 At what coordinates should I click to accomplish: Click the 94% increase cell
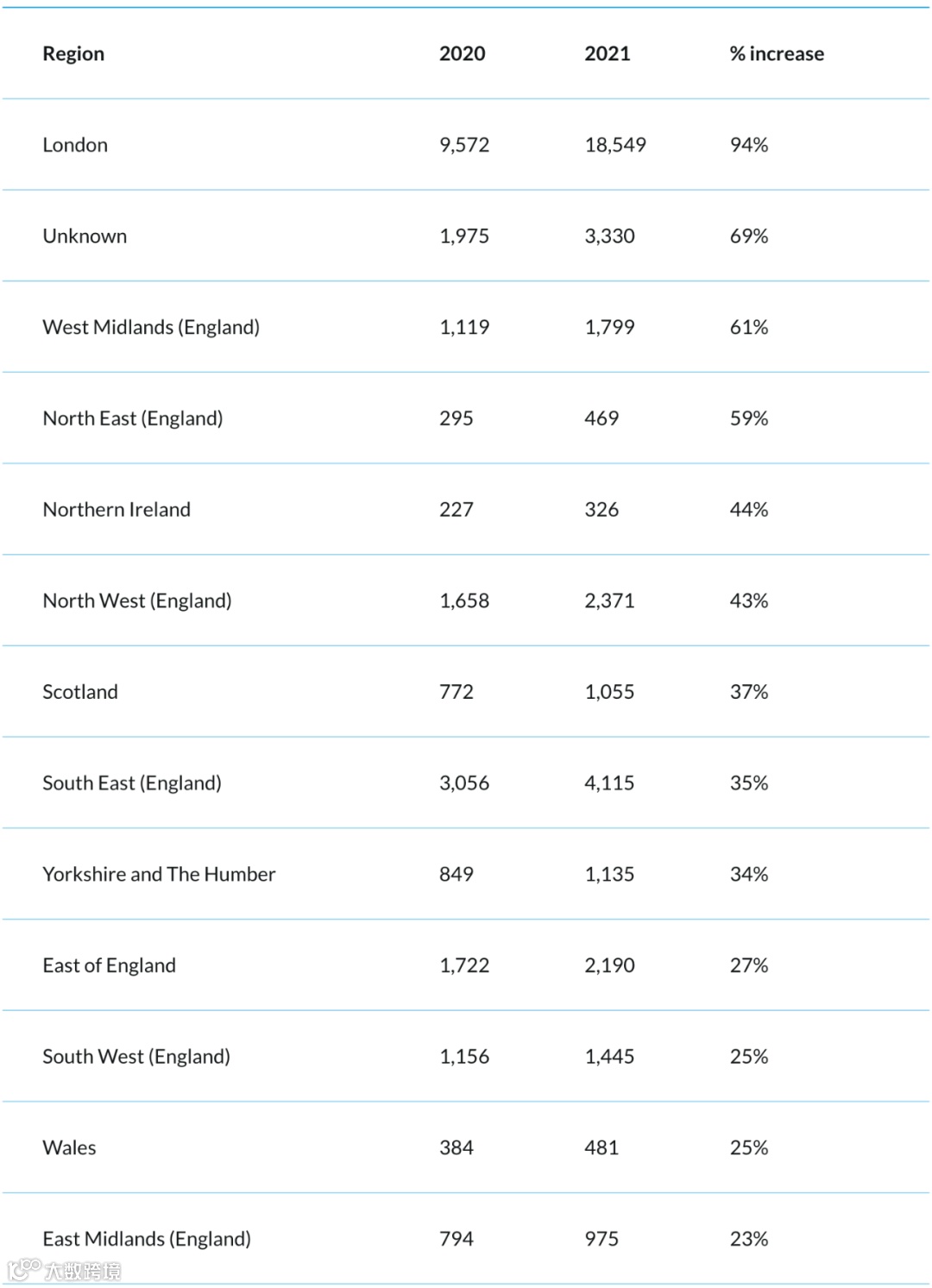point(748,145)
